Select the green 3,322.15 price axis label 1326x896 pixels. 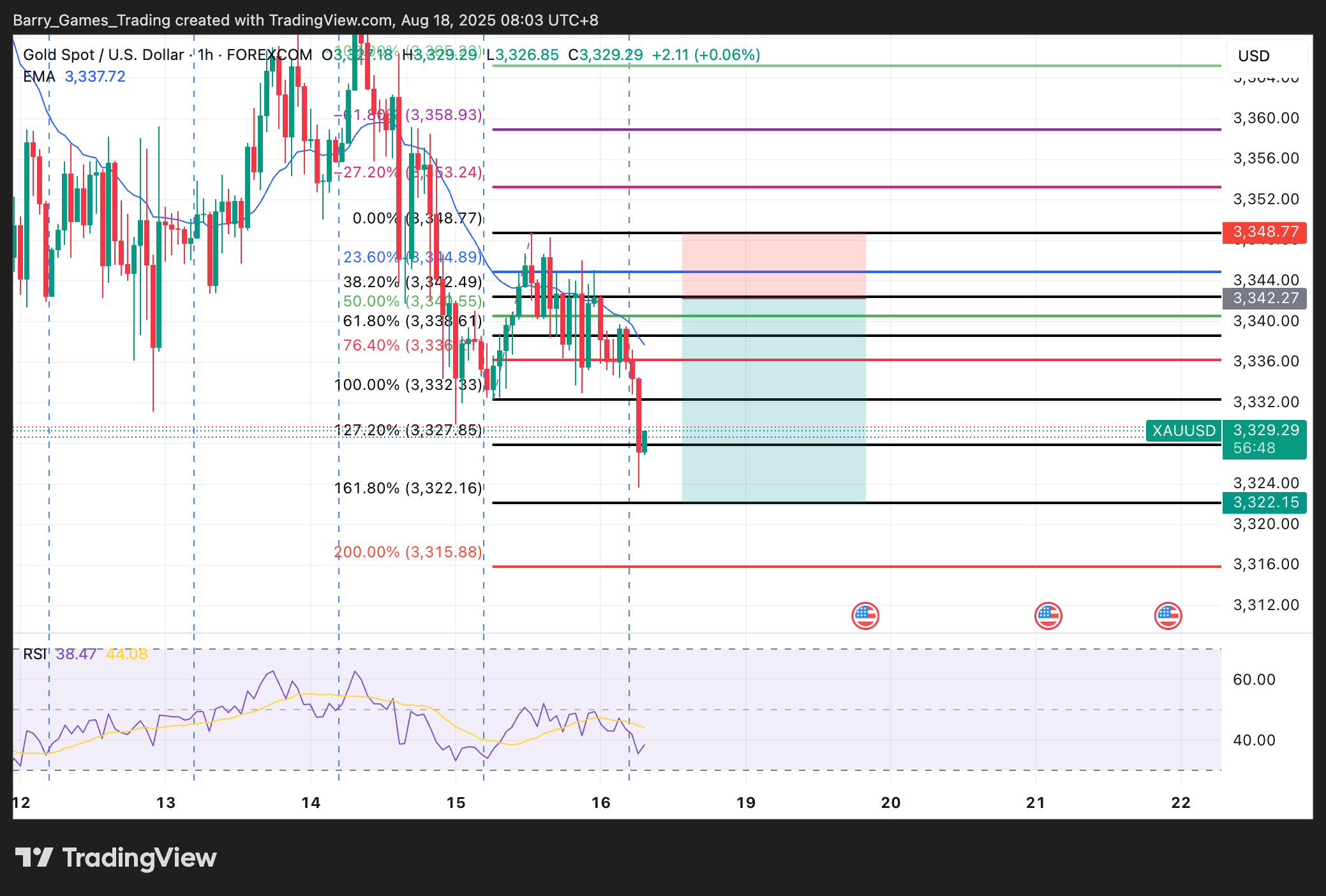(x=1265, y=503)
